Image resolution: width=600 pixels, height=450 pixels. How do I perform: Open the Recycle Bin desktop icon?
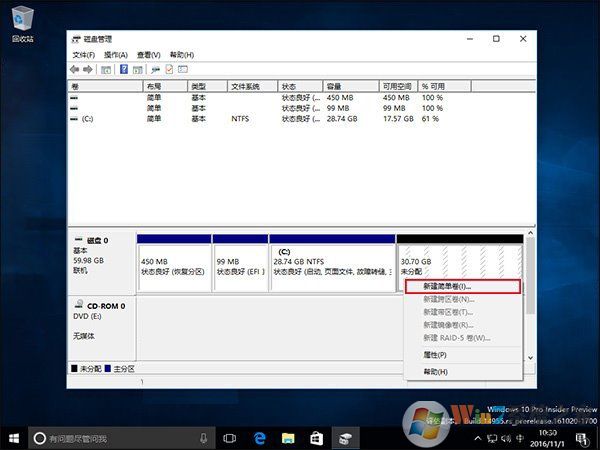(22, 22)
